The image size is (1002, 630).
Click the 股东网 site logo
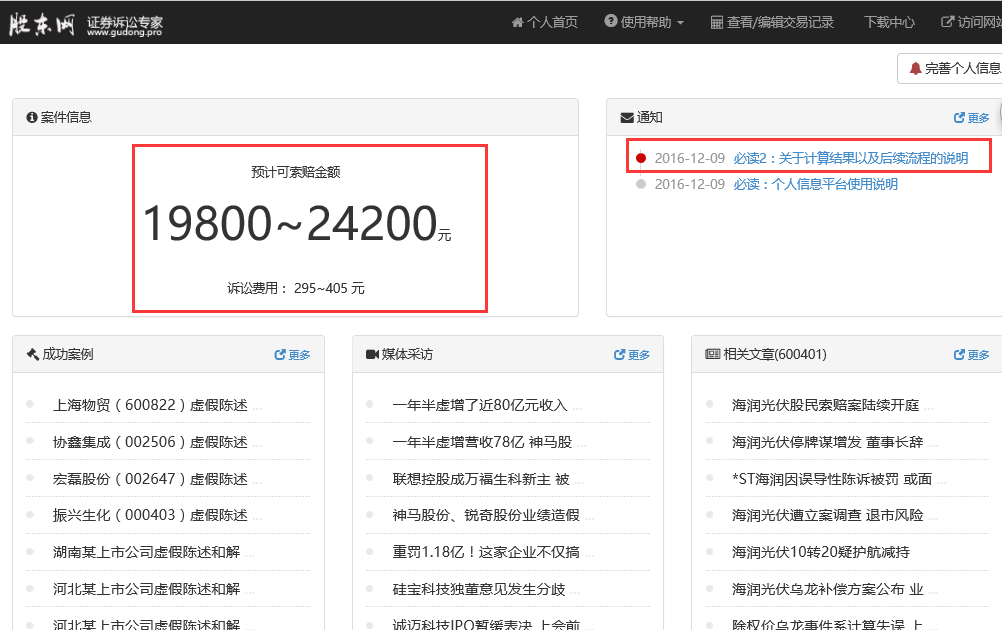point(43,23)
